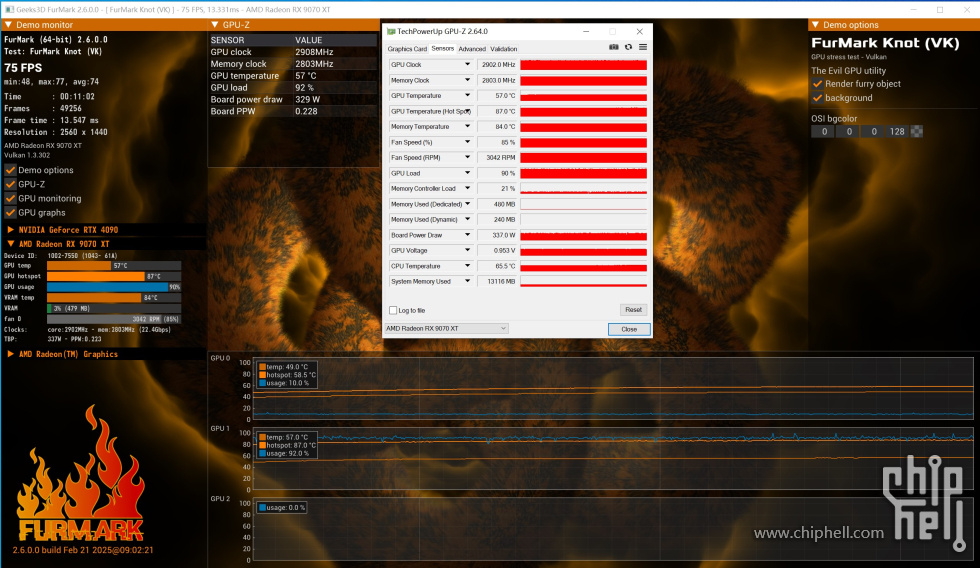Click the GPU usage 90% progress bar

pos(114,287)
